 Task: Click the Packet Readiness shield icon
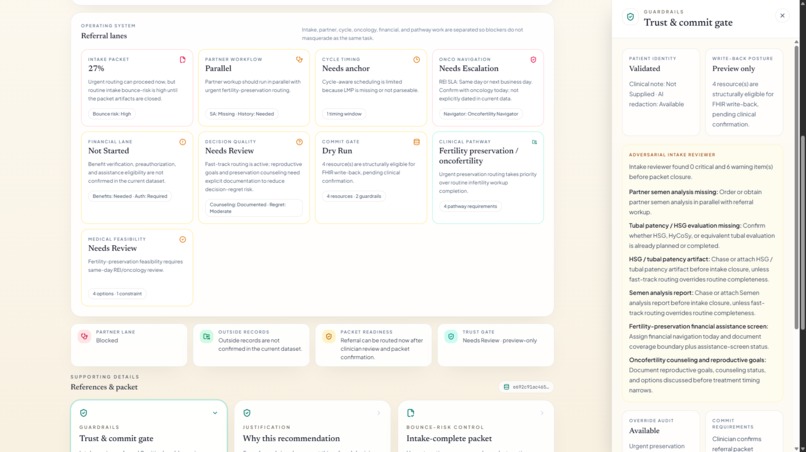point(328,337)
